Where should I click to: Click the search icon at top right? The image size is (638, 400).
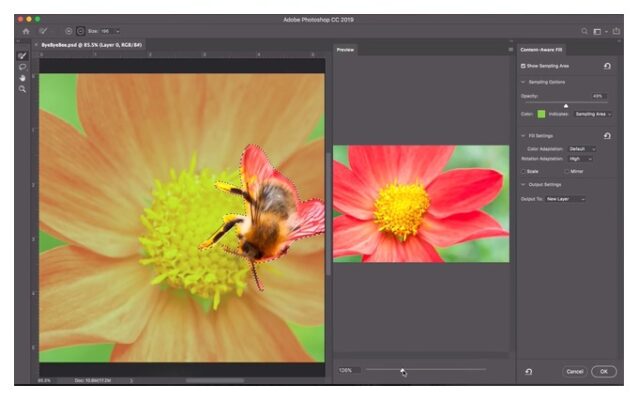click(584, 31)
